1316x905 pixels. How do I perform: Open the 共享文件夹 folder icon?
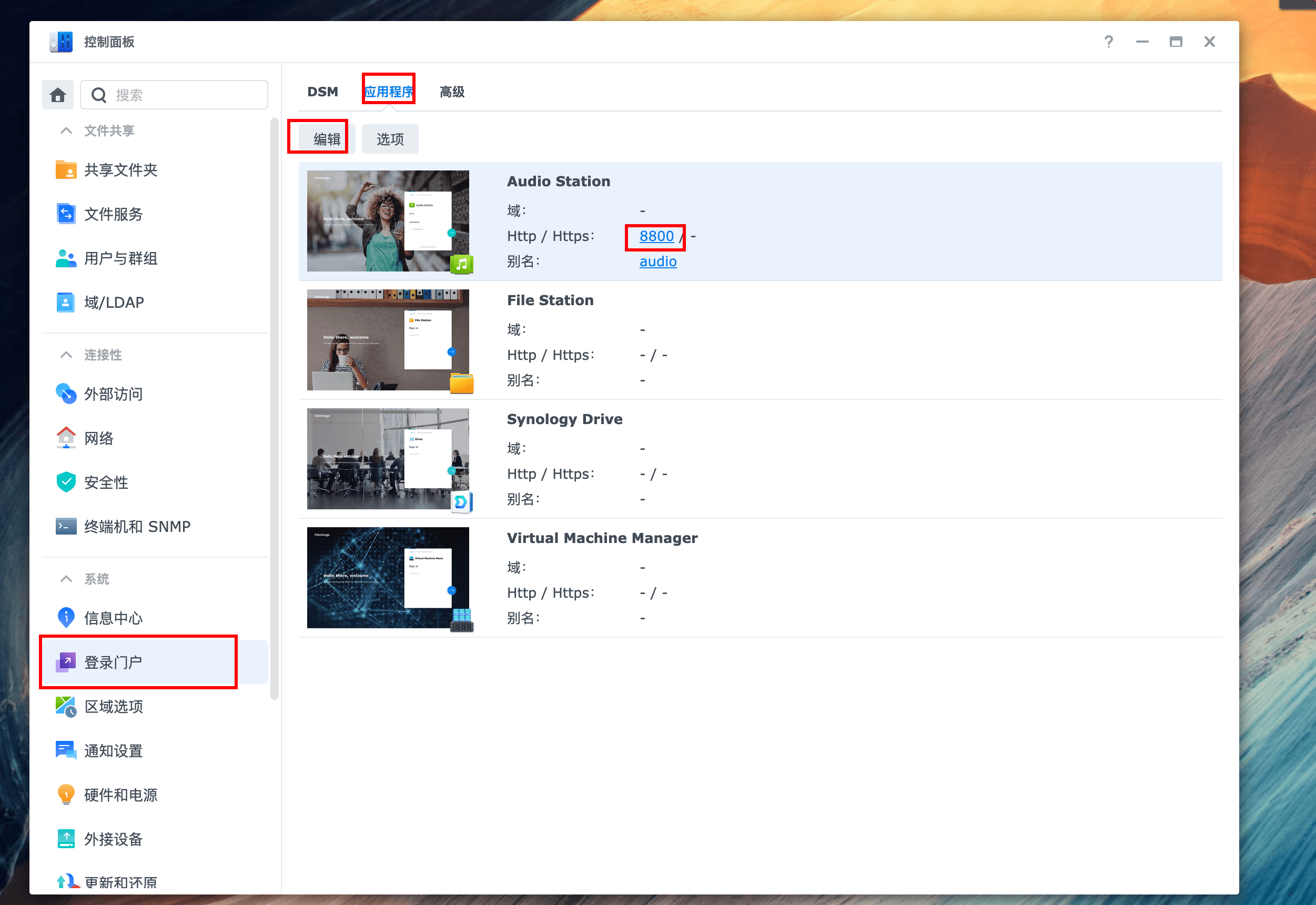pos(66,169)
